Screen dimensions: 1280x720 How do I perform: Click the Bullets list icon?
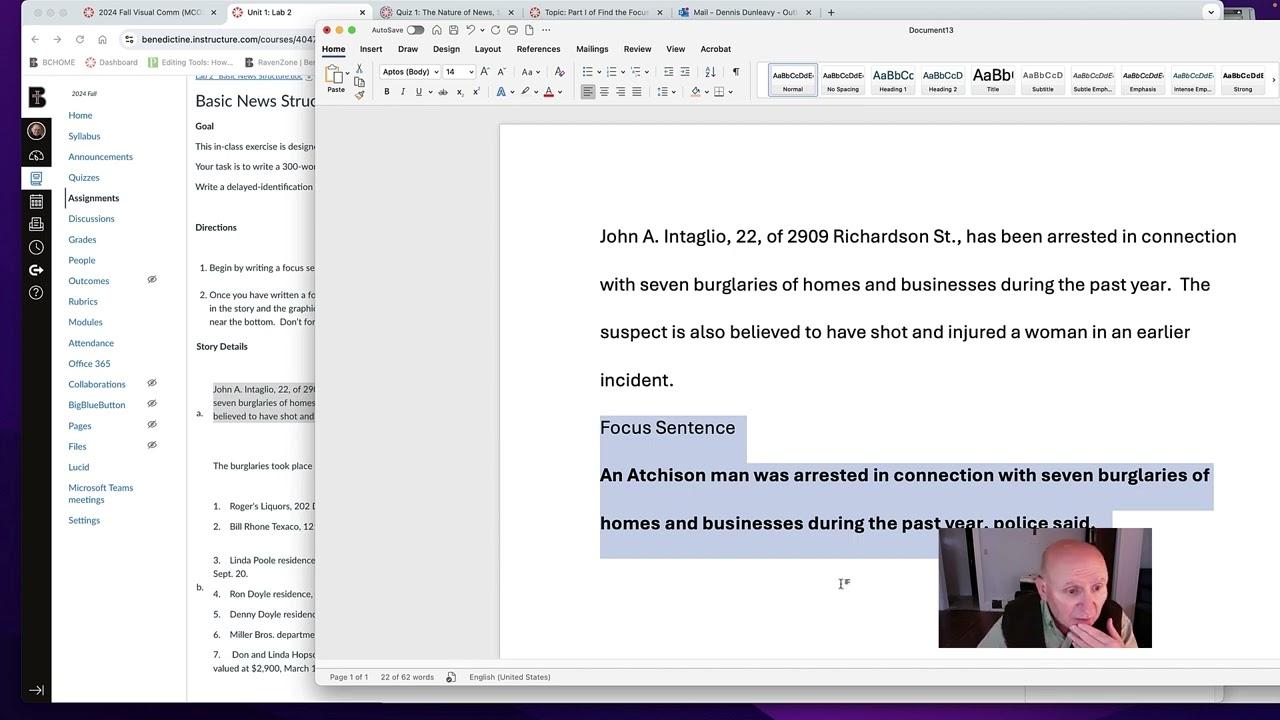pos(587,72)
